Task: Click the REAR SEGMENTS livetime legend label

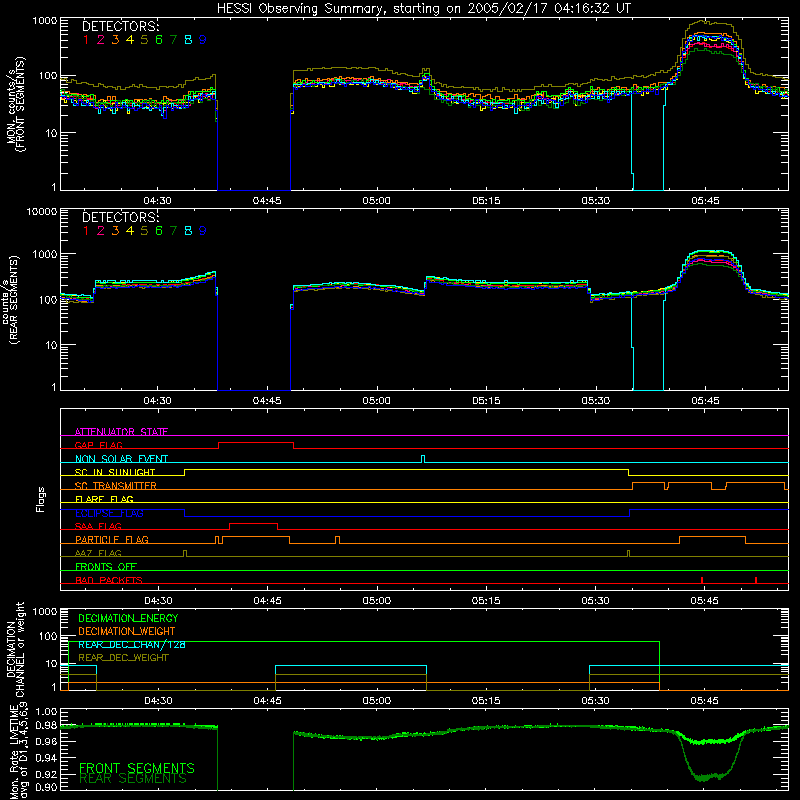Action: pyautogui.click(x=133, y=779)
